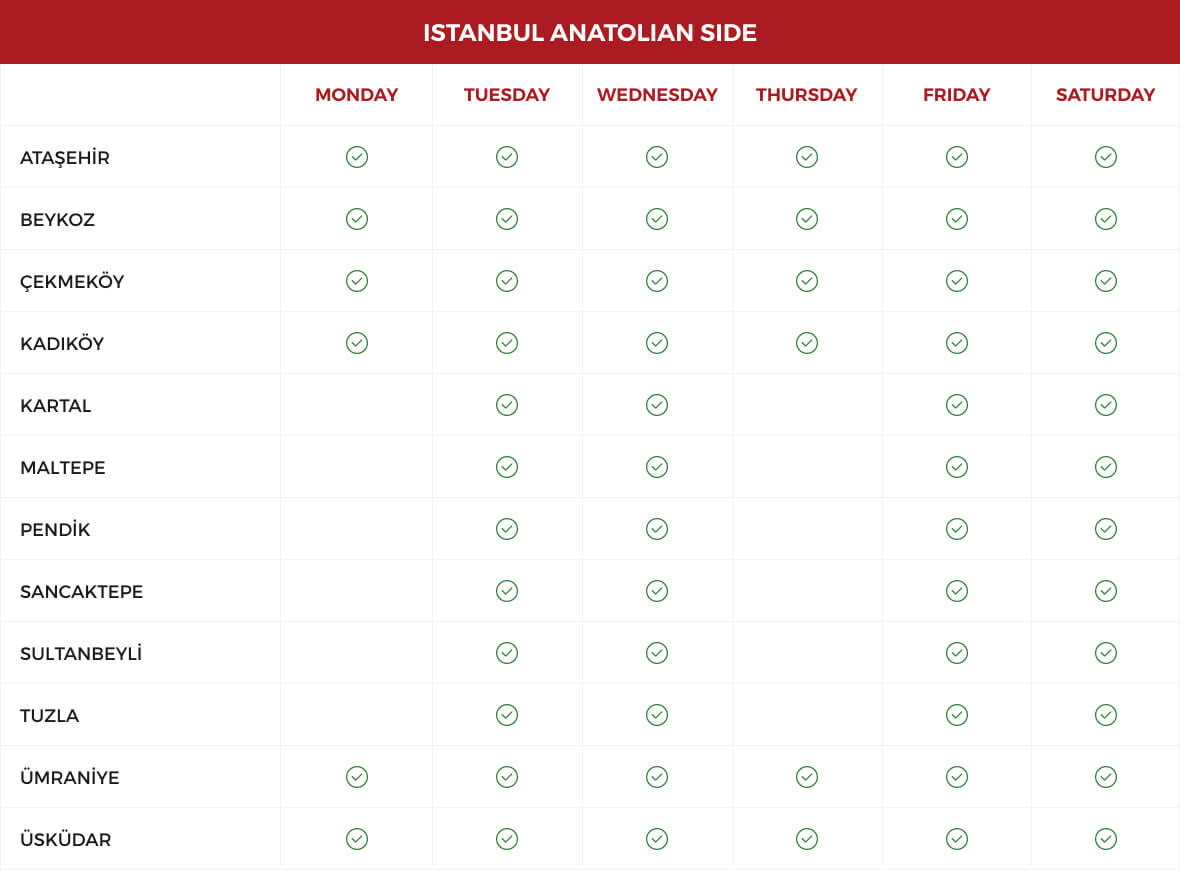Image resolution: width=1180 pixels, height=870 pixels.
Task: Select the Tuzla Friday checkmark
Action: [x=956, y=715]
